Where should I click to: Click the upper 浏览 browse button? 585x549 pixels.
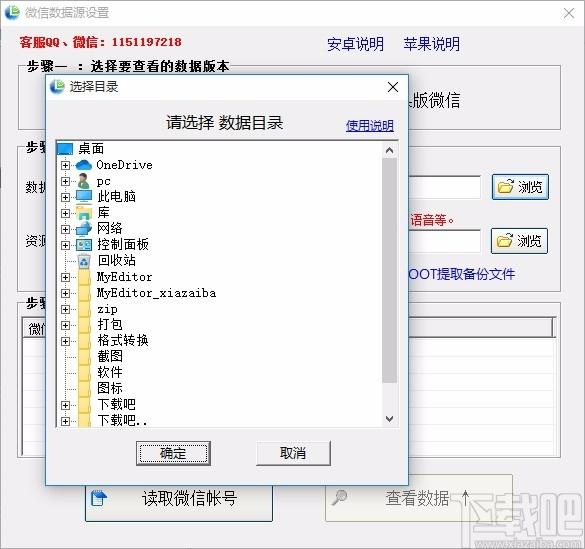[x=520, y=187]
